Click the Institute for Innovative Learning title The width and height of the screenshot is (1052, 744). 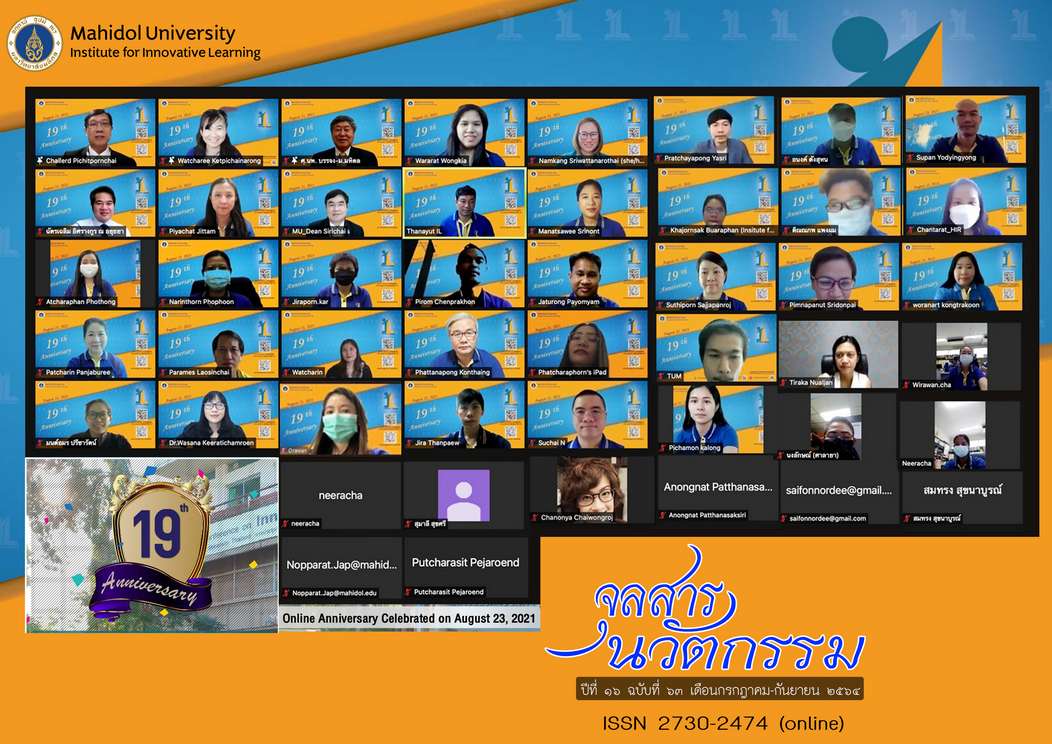[x=165, y=52]
